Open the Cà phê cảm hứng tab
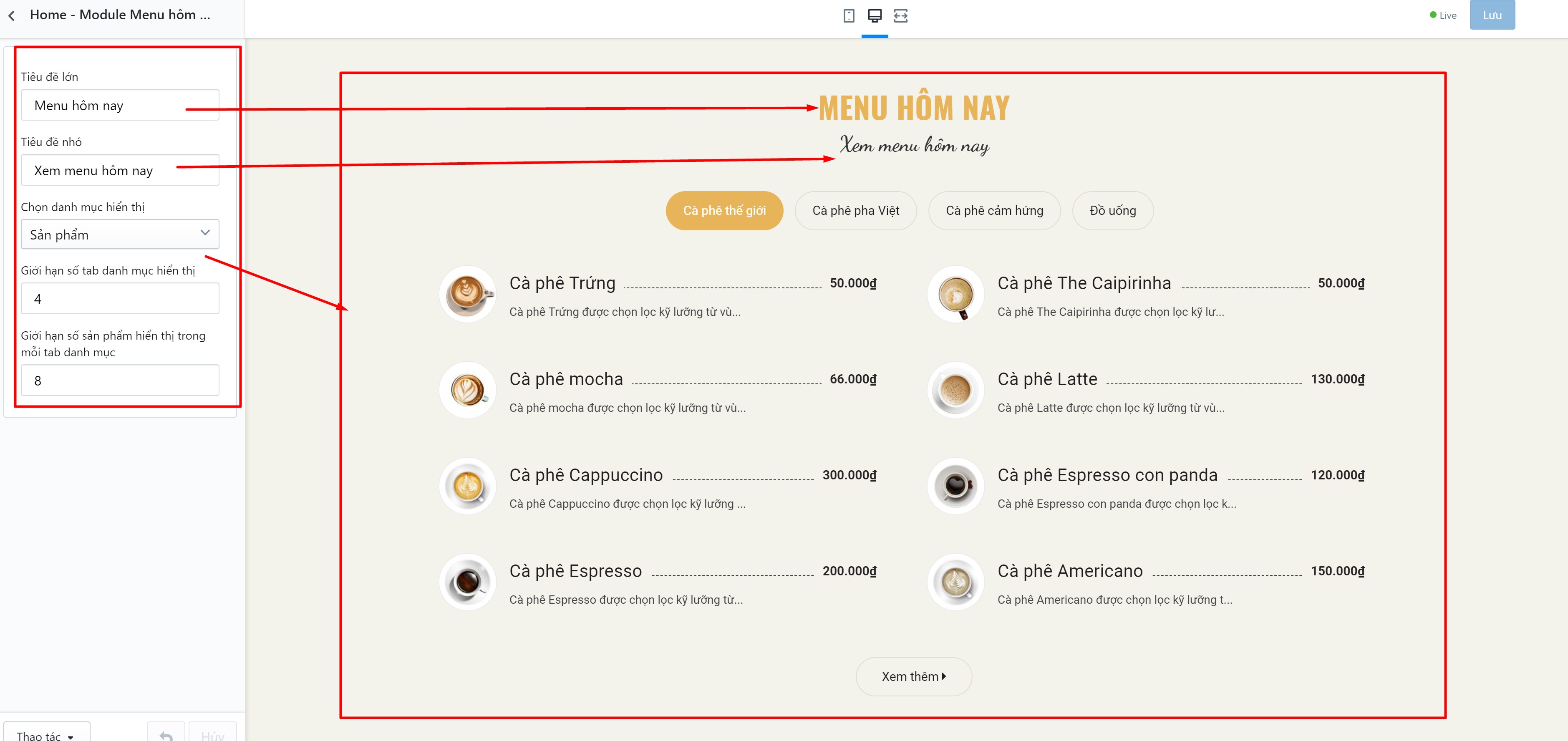This screenshot has height=741, width=1568. tap(994, 211)
